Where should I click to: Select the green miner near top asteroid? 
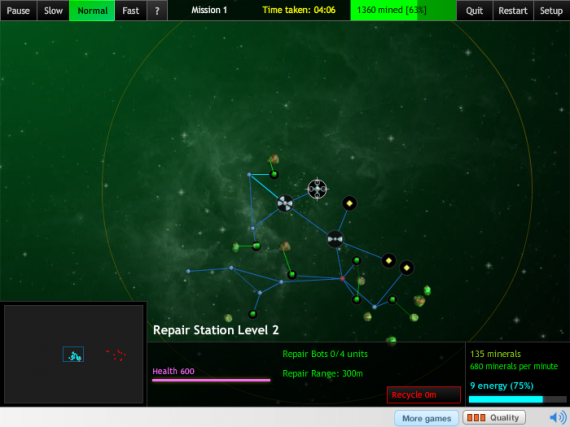(x=274, y=174)
